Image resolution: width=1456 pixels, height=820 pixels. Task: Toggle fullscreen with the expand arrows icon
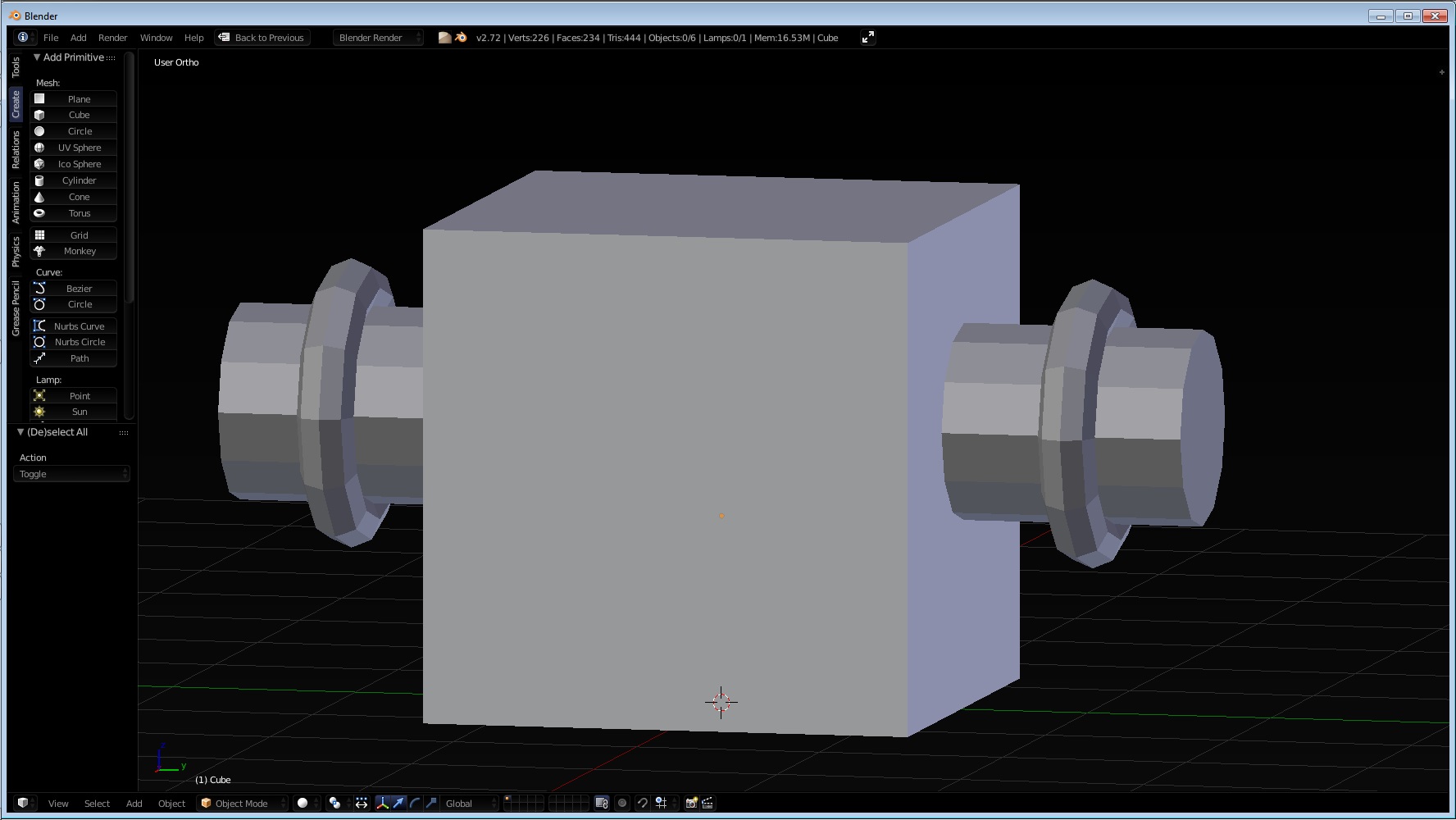click(867, 37)
